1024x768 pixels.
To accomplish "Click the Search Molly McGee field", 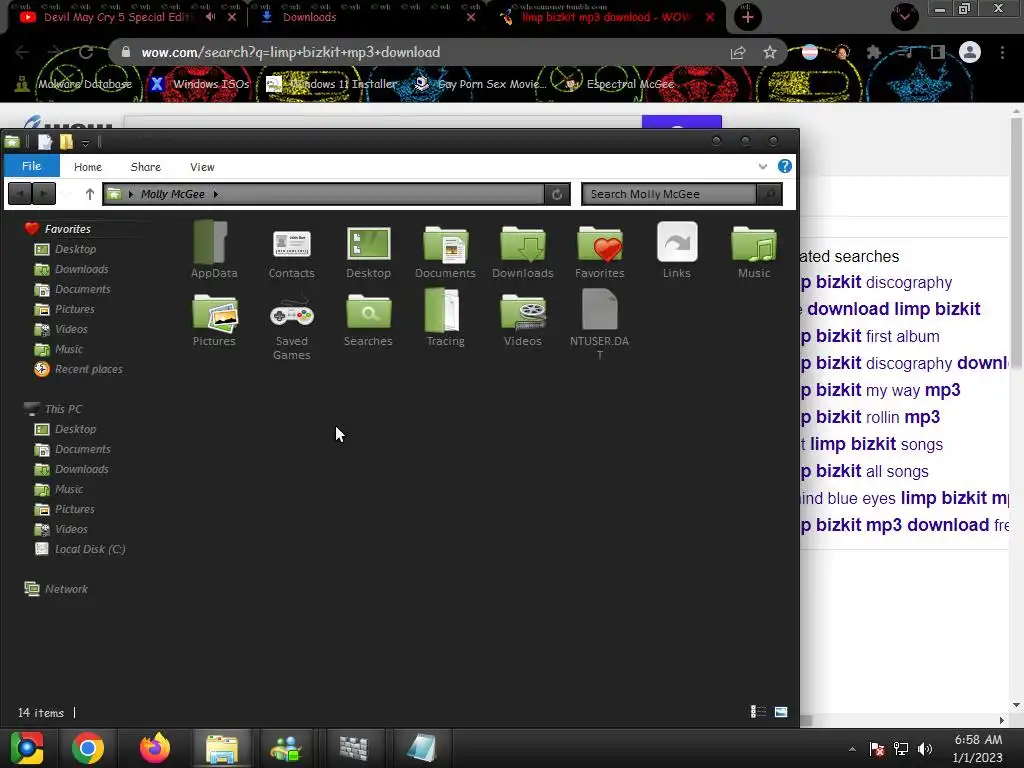I will tap(669, 194).
